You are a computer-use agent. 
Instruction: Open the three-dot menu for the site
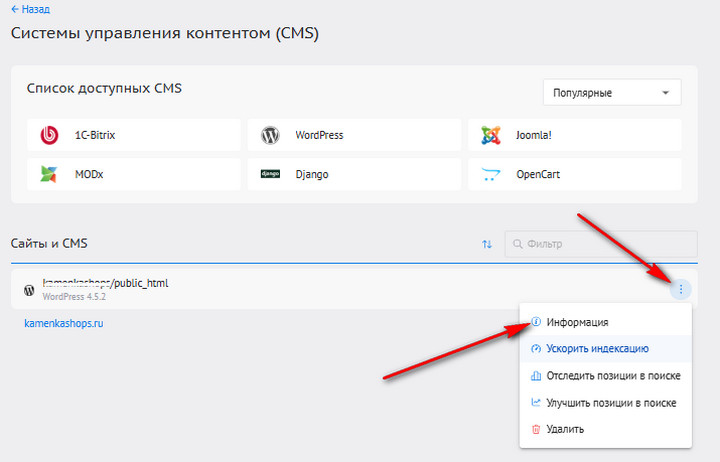(681, 289)
